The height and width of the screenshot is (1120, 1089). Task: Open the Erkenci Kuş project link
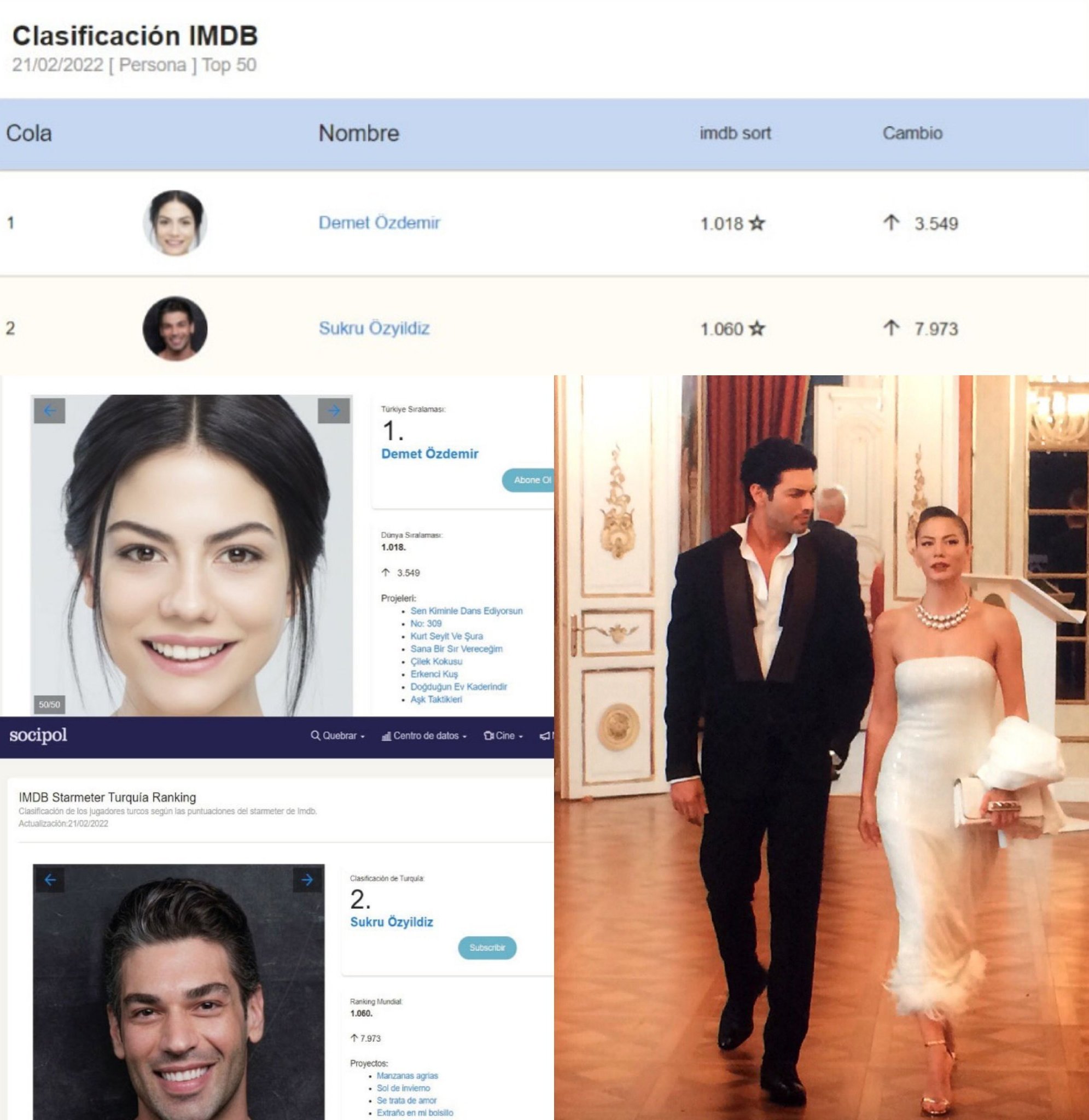tap(434, 674)
